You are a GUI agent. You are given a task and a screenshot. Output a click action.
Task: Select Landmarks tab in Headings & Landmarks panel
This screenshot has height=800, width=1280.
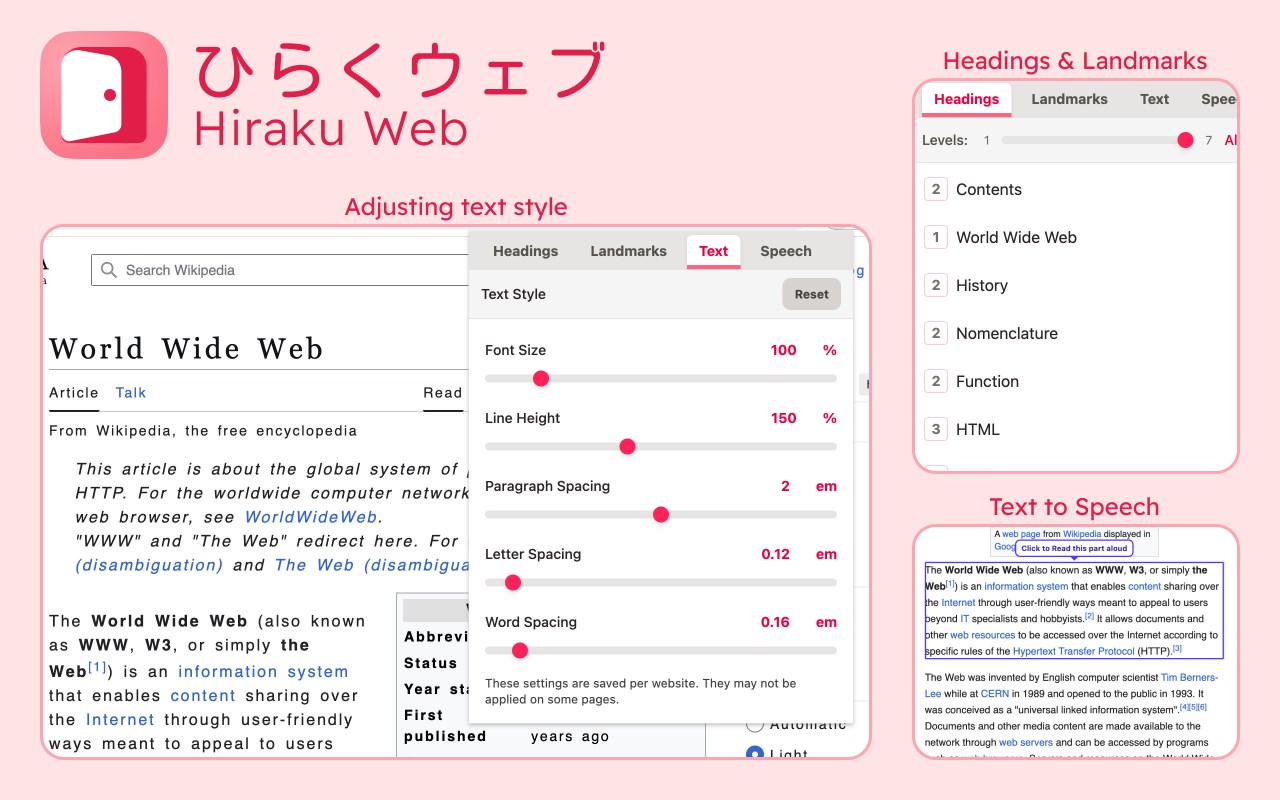tap(1069, 99)
